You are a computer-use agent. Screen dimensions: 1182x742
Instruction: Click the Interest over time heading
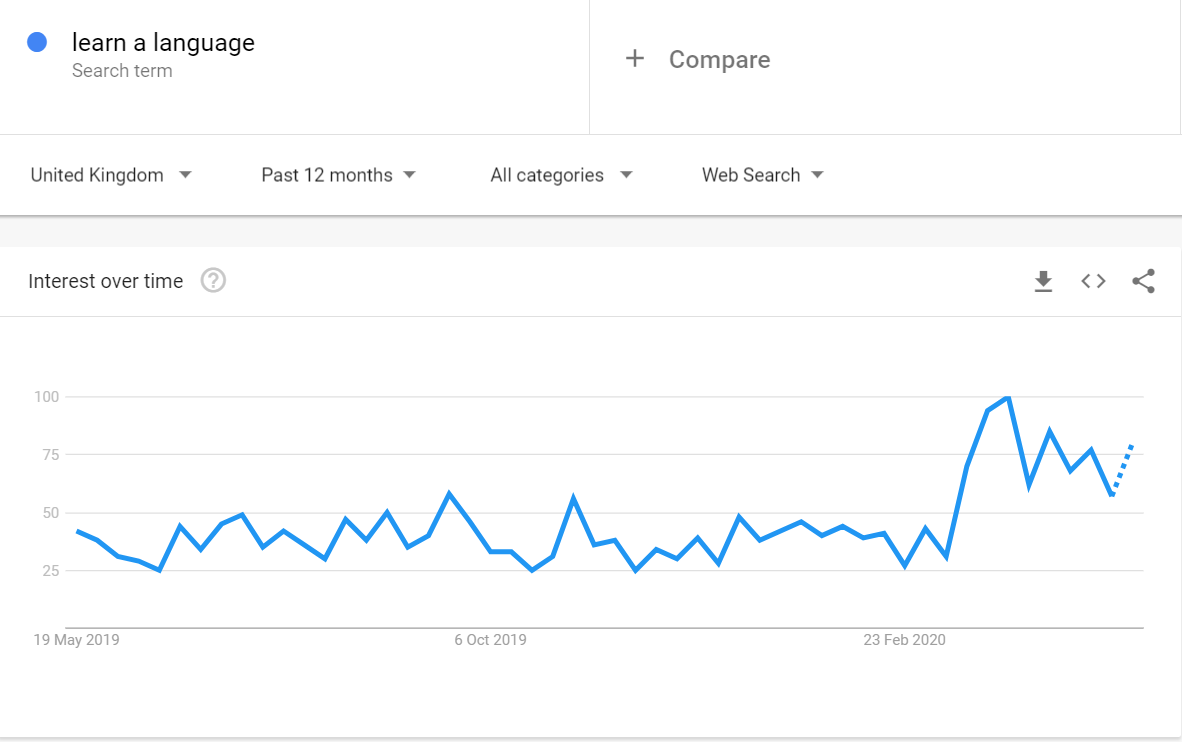106,281
